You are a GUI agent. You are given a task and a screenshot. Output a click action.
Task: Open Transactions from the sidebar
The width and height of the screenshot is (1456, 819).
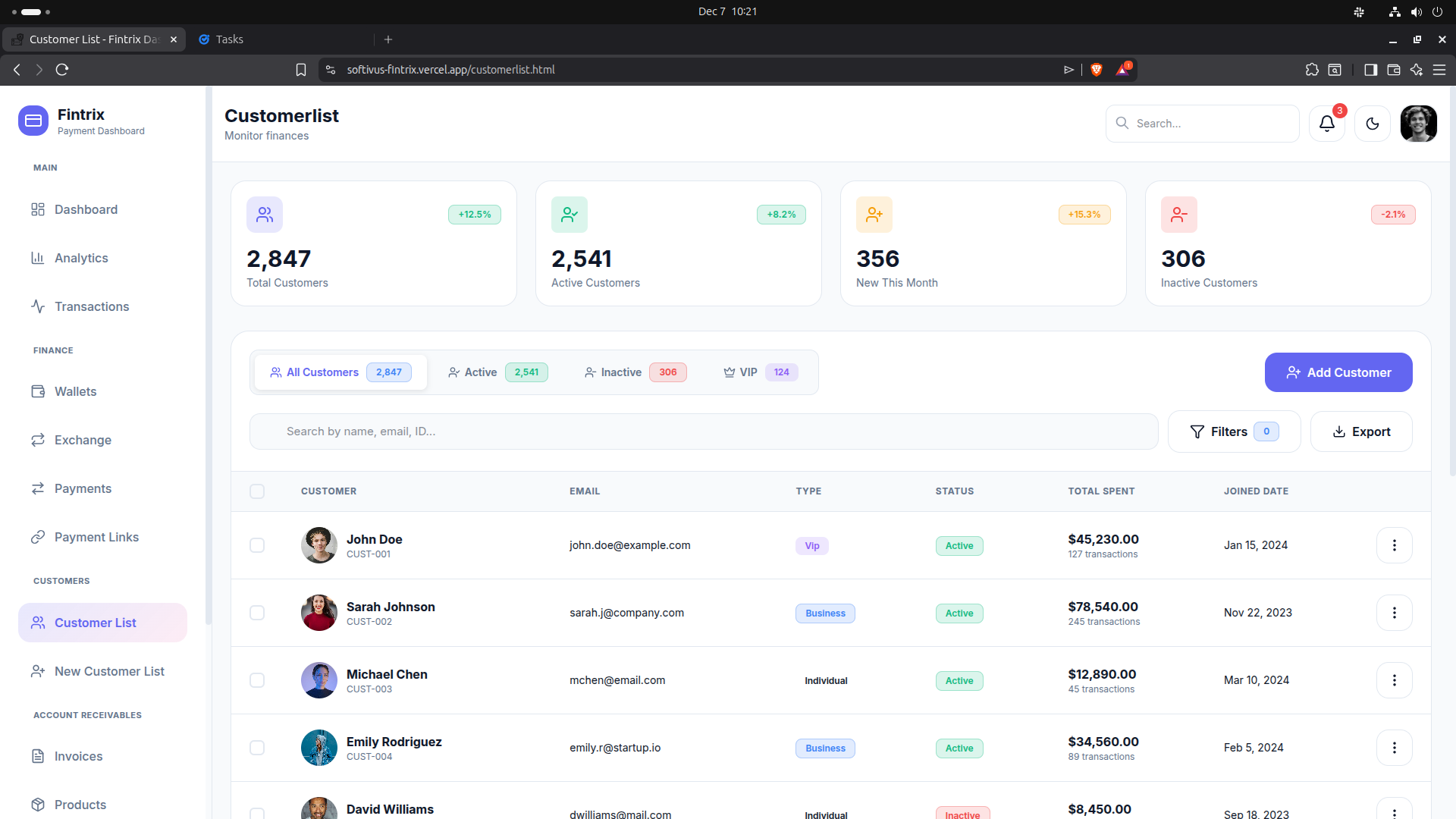39,306
